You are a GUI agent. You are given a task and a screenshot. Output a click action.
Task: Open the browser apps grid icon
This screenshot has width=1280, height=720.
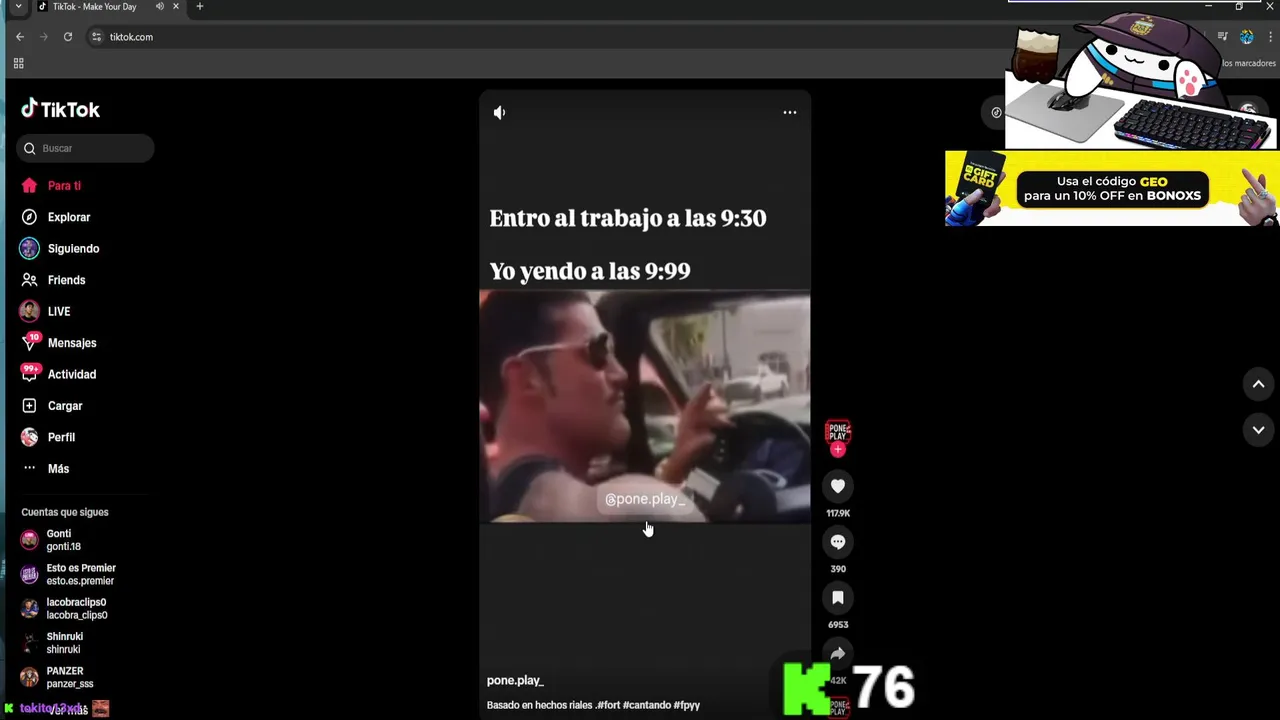[x=18, y=63]
